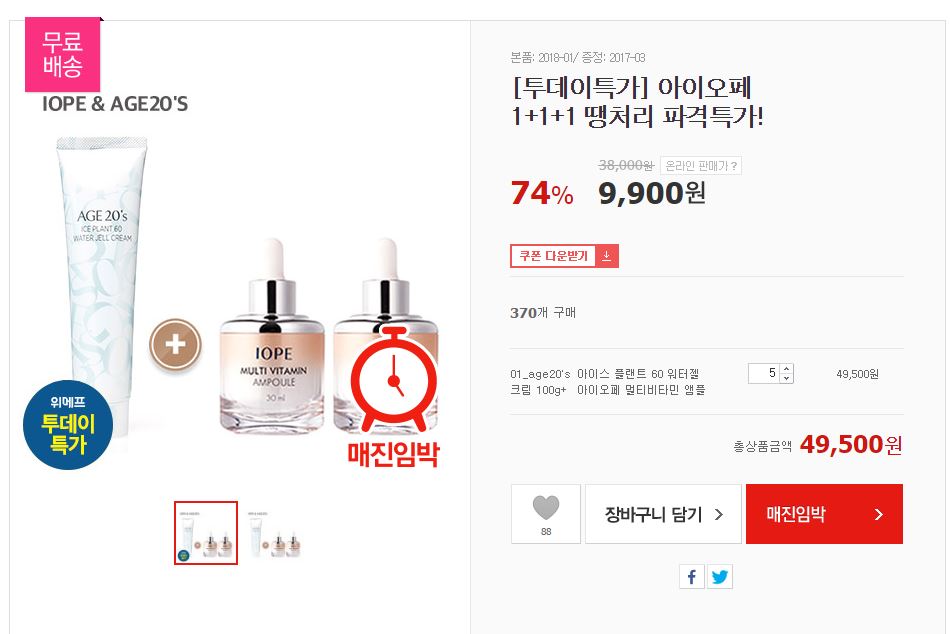Viewport: 950px width, 634px height.
Task: Select second product thumbnail
Action: tap(276, 533)
